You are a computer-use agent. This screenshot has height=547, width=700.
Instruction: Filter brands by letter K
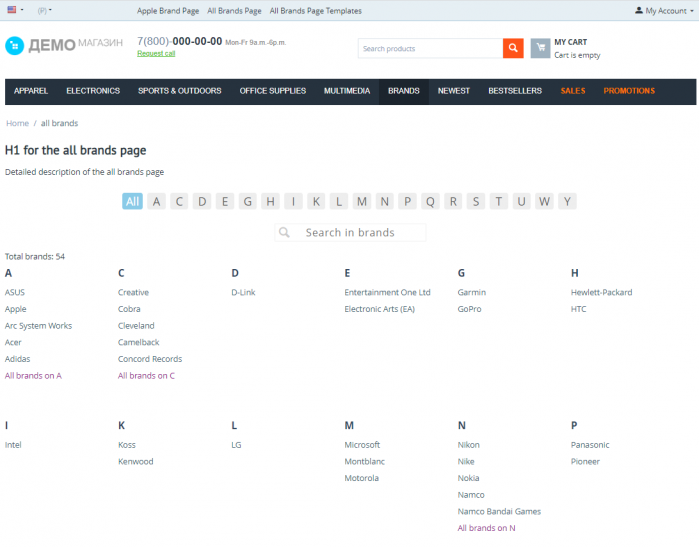point(316,201)
